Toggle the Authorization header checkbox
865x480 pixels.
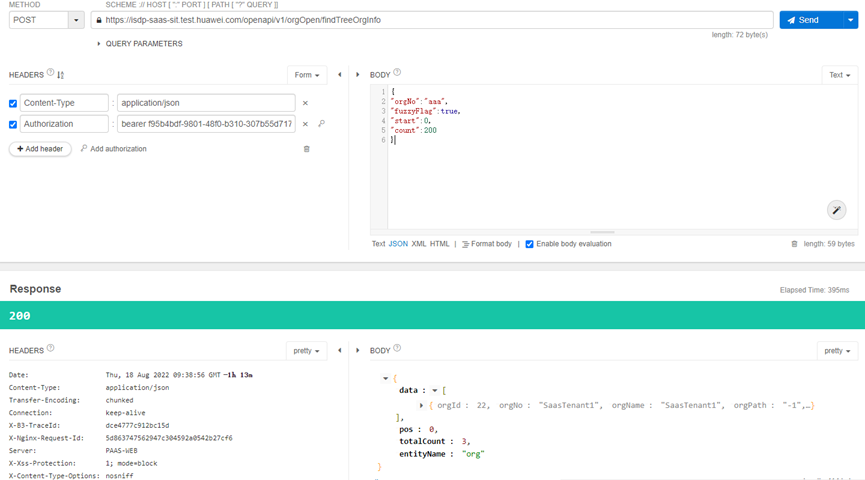click(13, 124)
